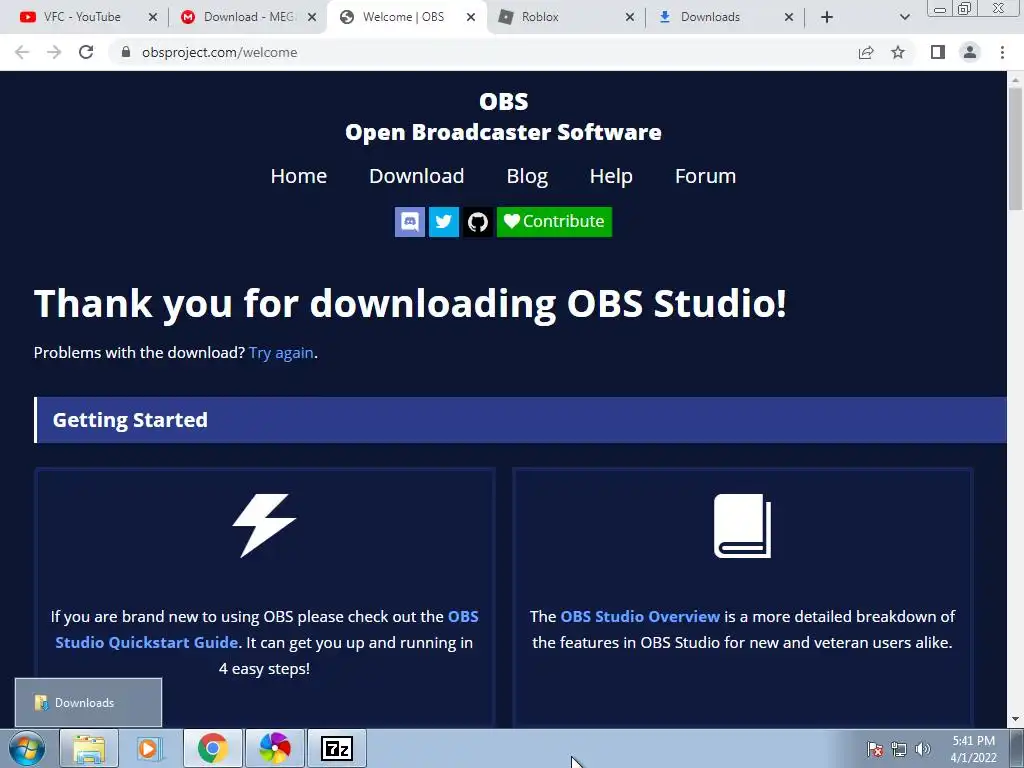
Task: Open the volume speaker tray icon
Action: click(x=923, y=749)
